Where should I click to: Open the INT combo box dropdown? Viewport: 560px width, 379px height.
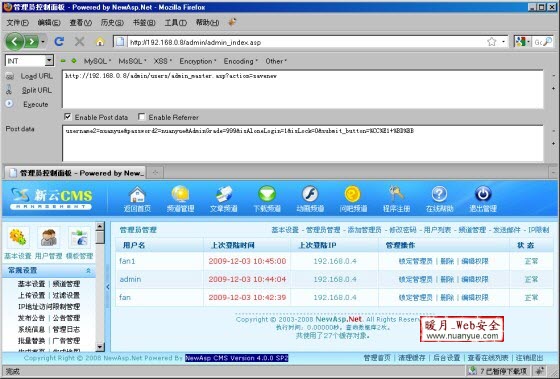[49, 61]
